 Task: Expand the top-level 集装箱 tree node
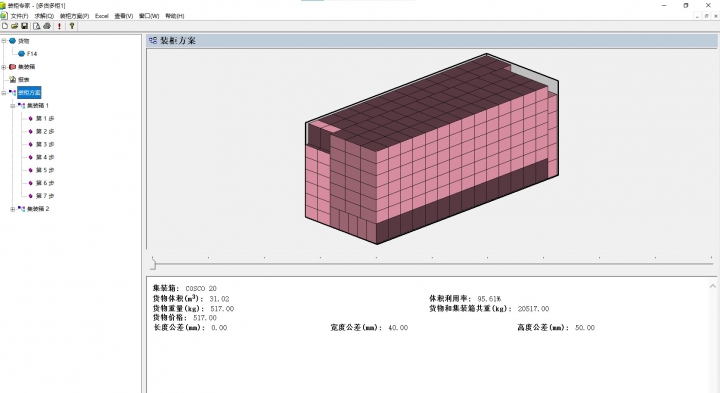click(x=4, y=67)
